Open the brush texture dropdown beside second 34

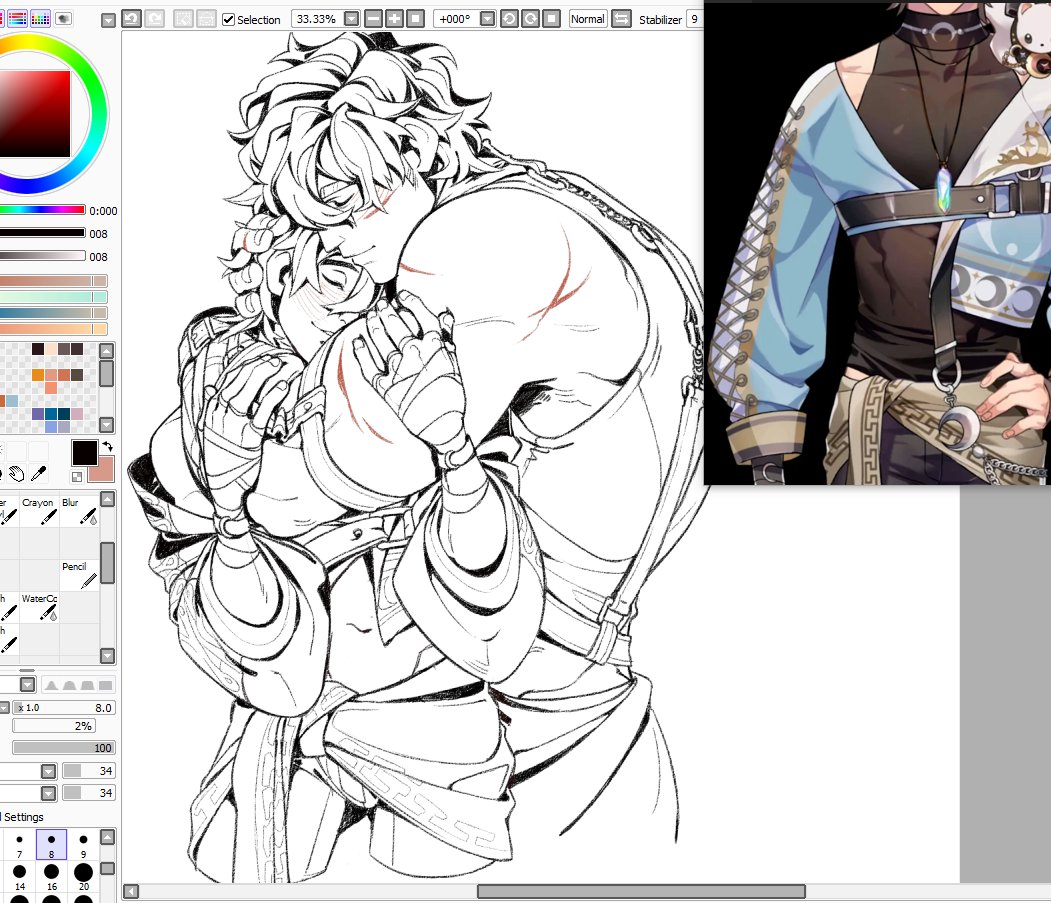(48, 793)
